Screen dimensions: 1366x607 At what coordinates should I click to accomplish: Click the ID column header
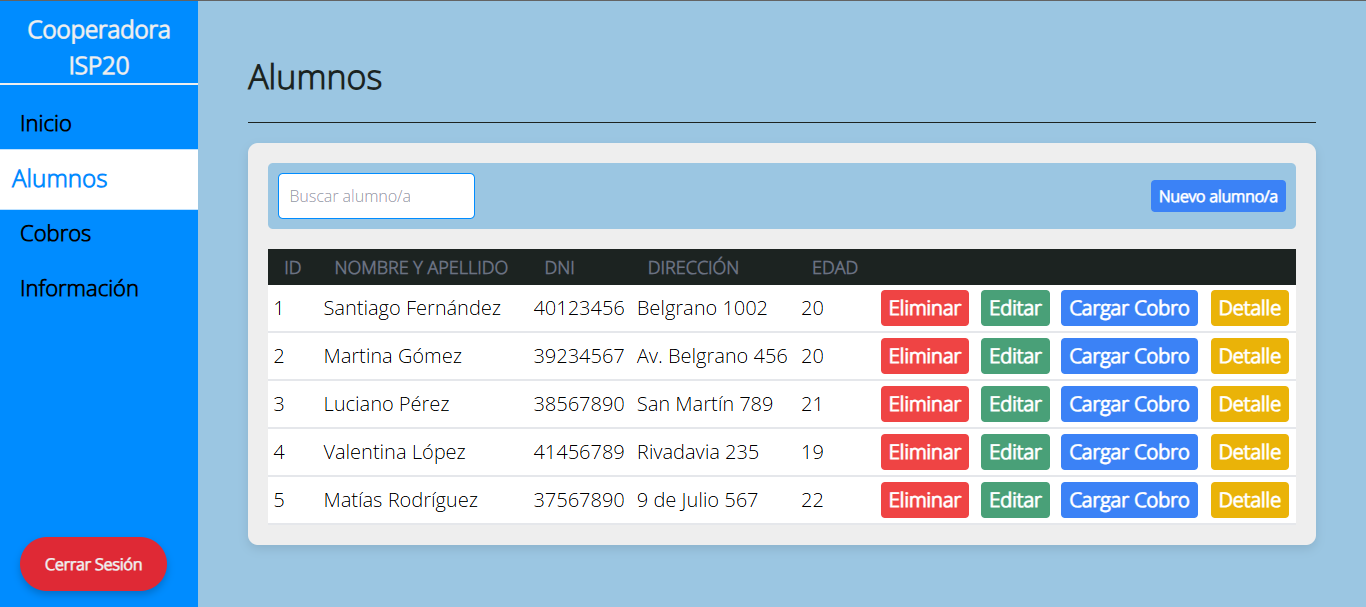point(293,268)
